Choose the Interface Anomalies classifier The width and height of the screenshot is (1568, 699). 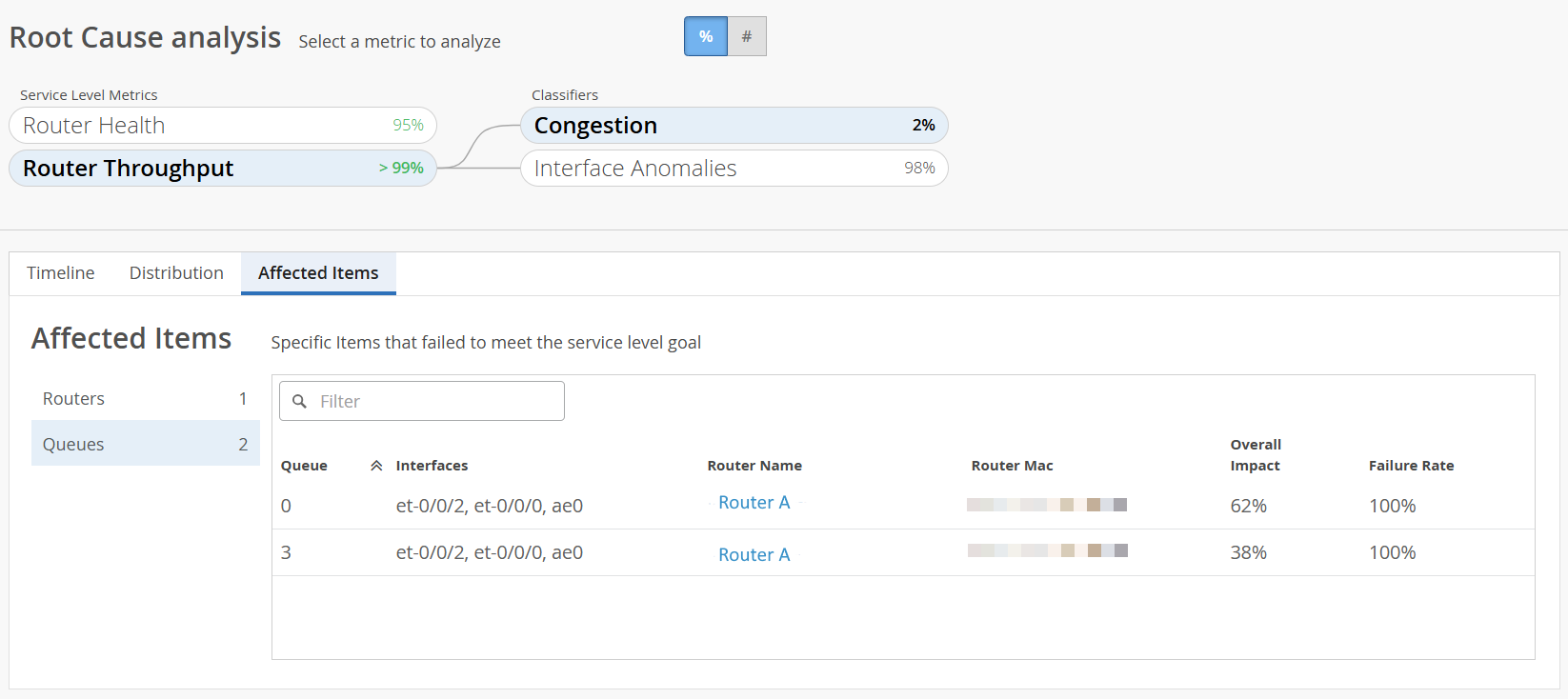coord(734,169)
